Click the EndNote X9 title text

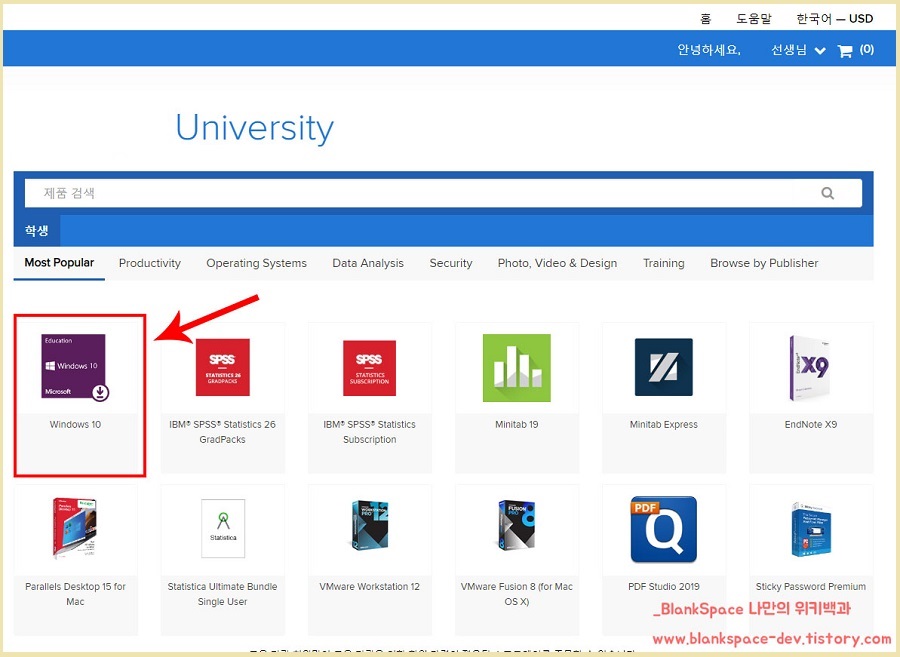click(810, 425)
